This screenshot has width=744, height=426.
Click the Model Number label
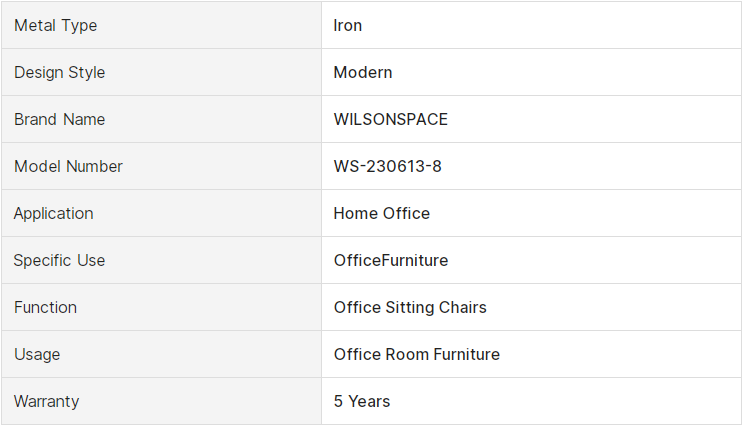click(68, 167)
